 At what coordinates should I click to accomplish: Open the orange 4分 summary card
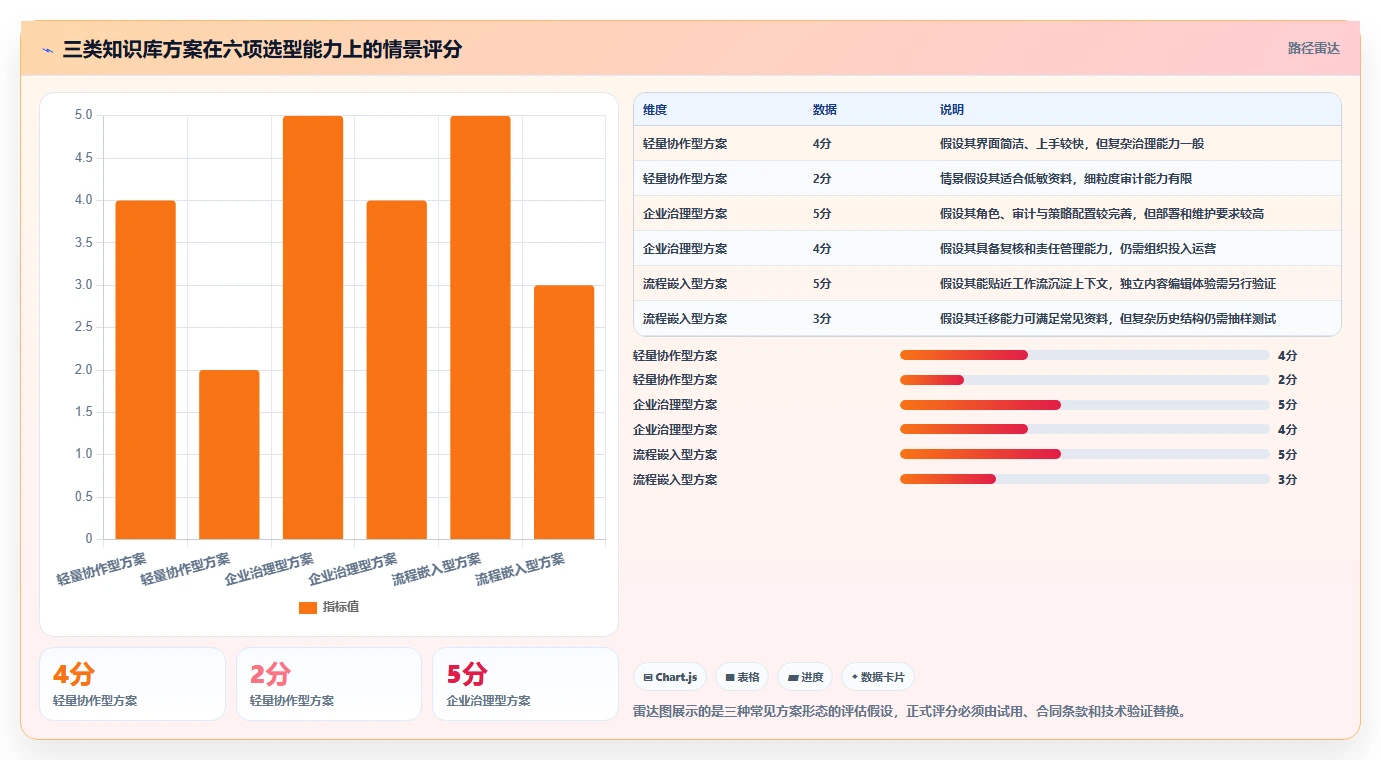click(132, 684)
